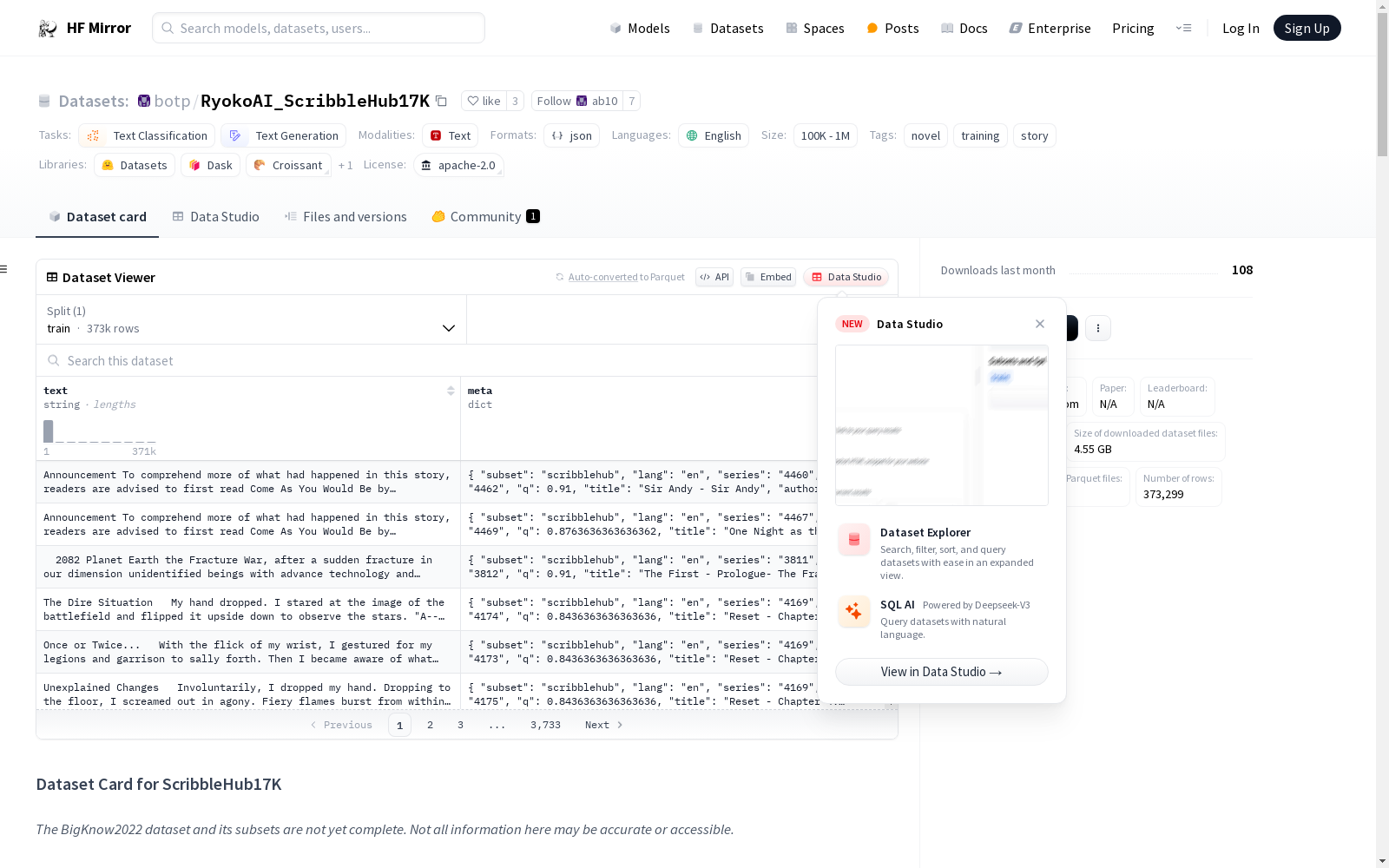Click the HF Mirror logo icon
The width and height of the screenshot is (1389, 868).
click(48, 29)
